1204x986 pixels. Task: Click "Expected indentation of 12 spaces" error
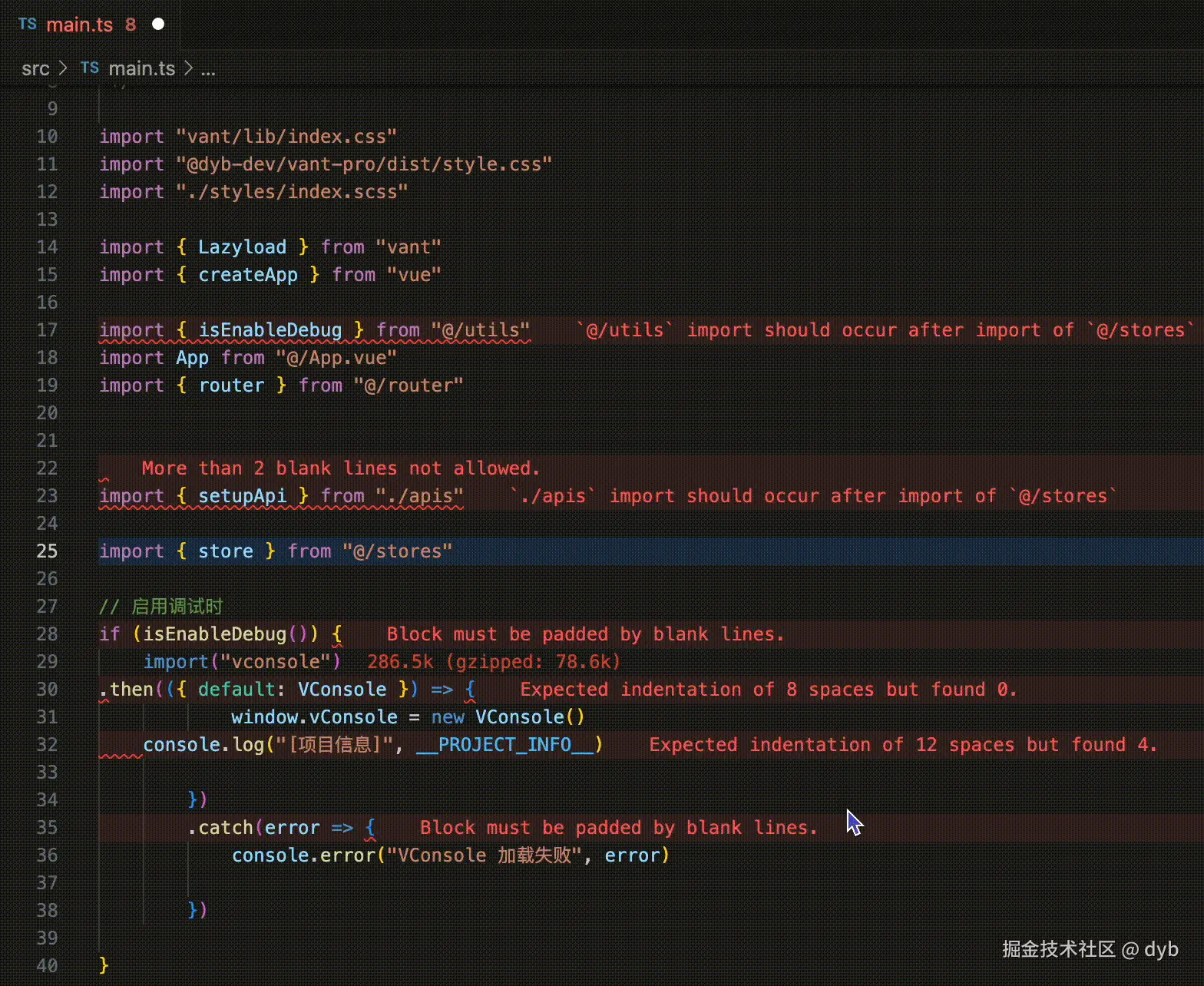(903, 745)
